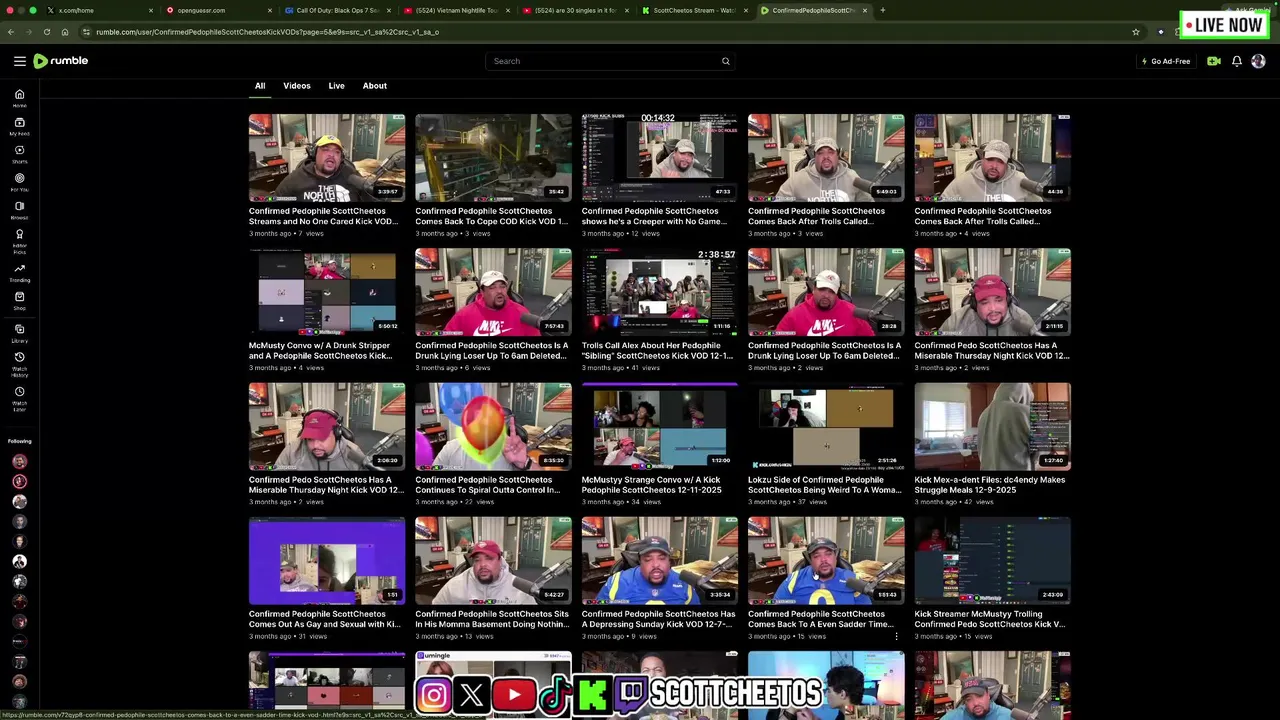Click the Ask Gemini button
Viewport: 1280px width, 720px height.
pos(1250,10)
